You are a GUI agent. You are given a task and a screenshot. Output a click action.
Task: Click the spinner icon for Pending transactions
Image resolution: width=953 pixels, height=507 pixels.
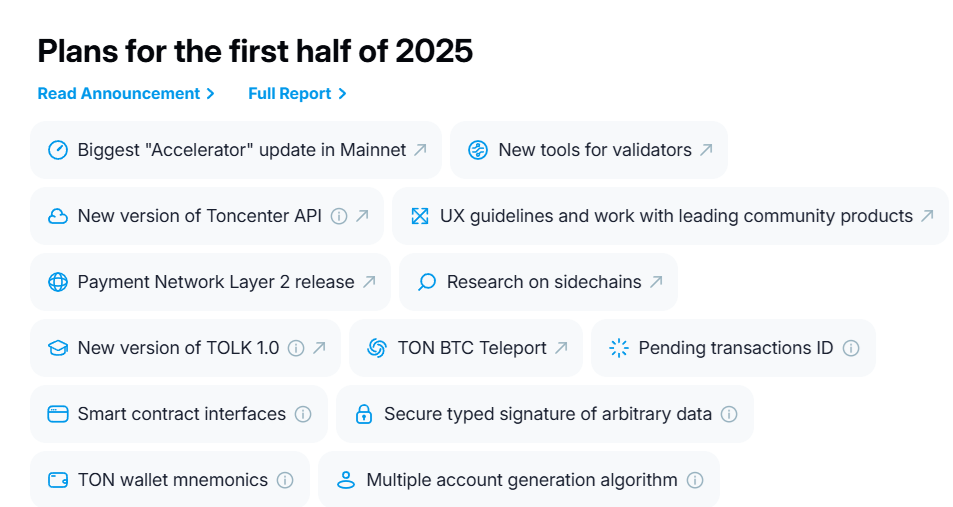619,348
